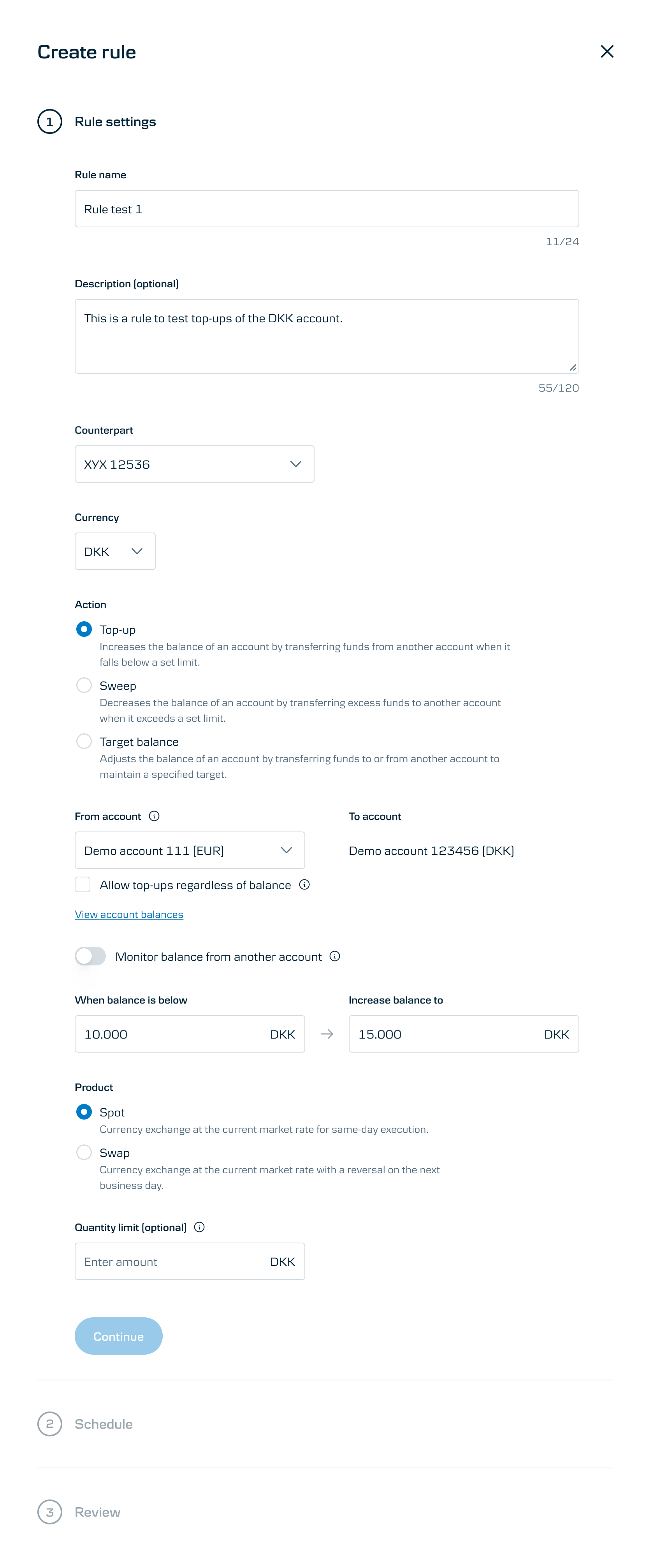Go to the Schedule section
The image size is (654, 1568).
pos(104,1424)
